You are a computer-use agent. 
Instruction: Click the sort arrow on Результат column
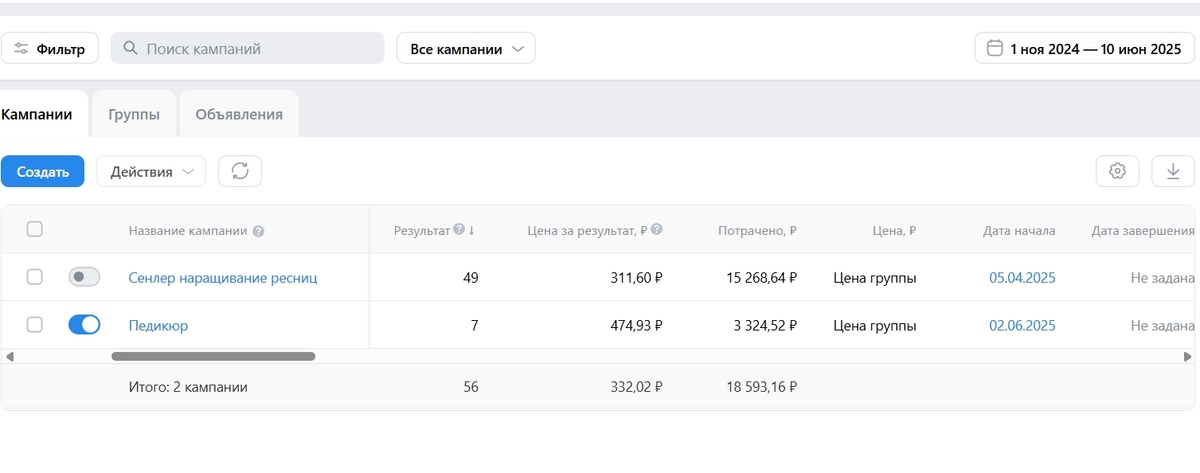click(x=471, y=230)
